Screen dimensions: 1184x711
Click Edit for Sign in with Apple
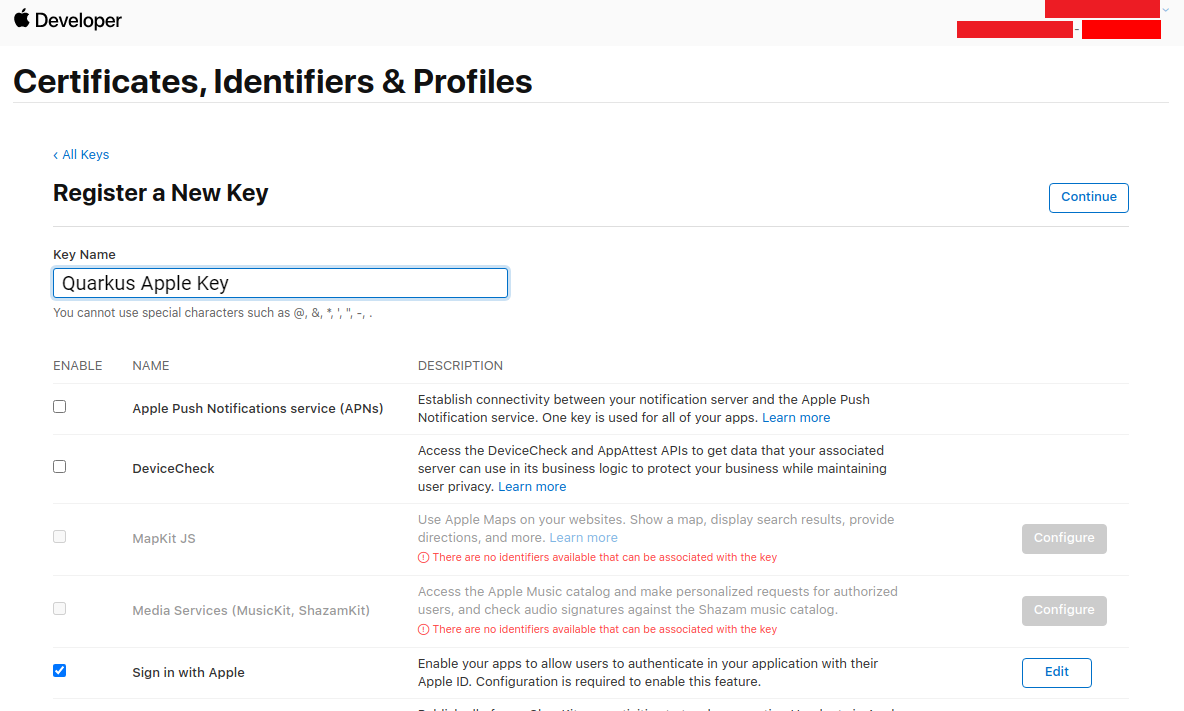[1056, 673]
